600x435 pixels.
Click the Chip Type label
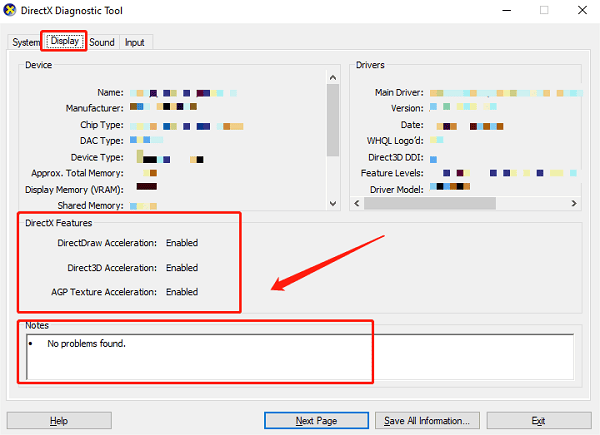click(102, 125)
